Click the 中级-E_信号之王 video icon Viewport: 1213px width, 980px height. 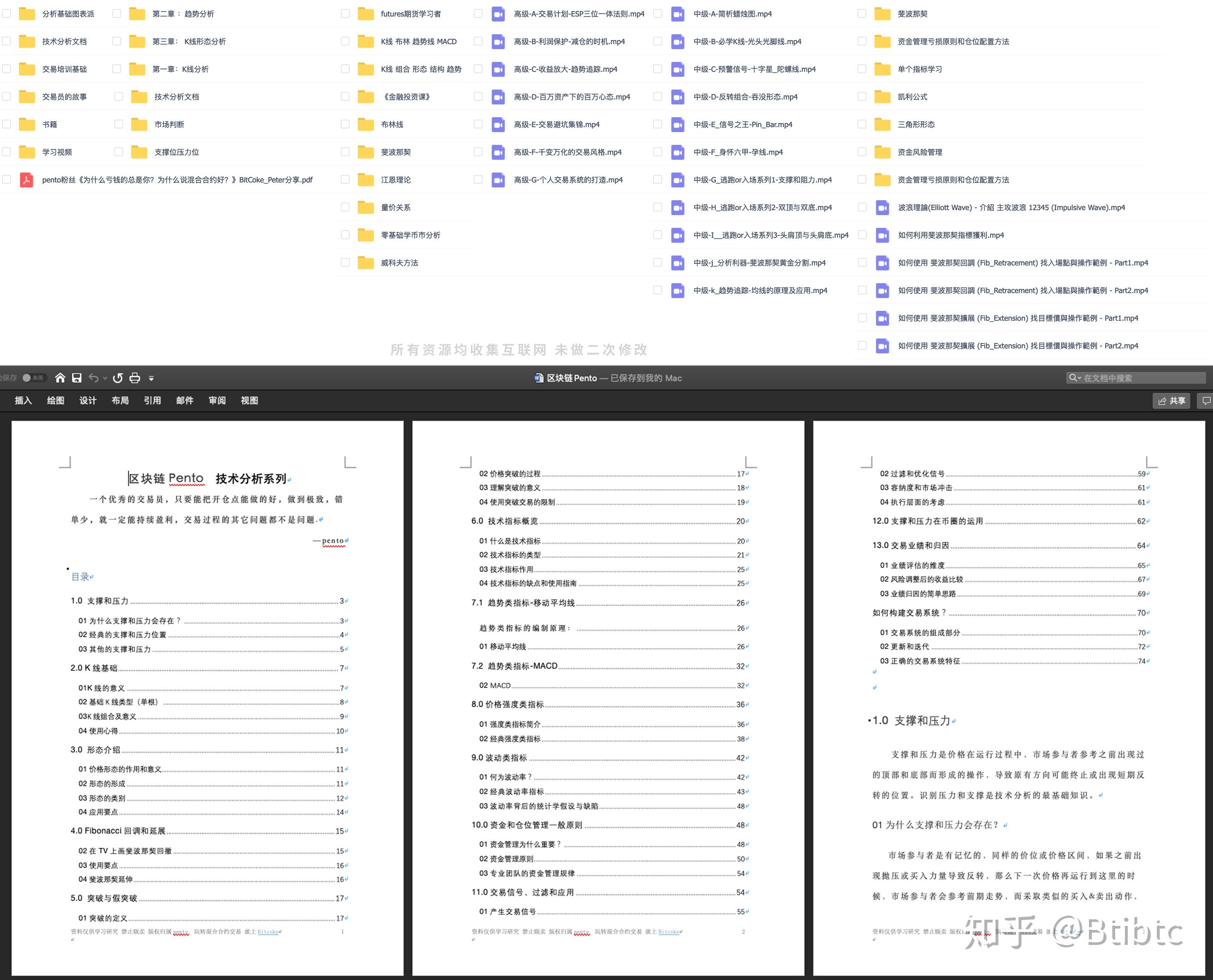[678, 124]
